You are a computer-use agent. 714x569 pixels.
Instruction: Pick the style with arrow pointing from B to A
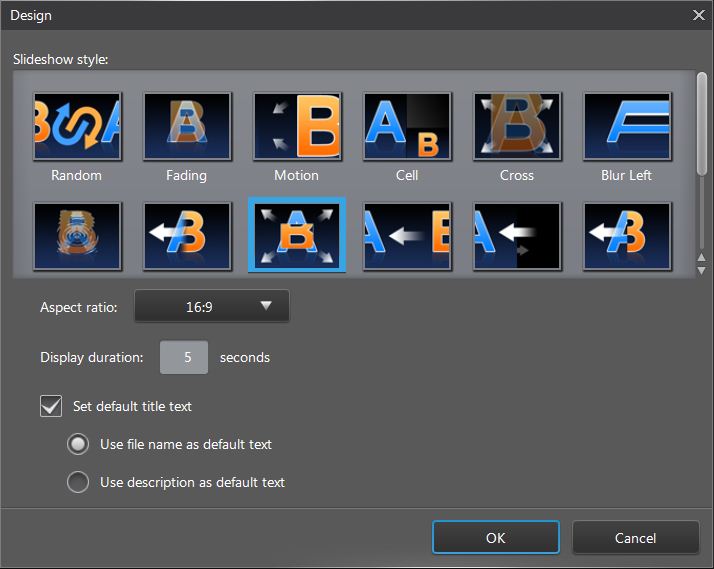(x=407, y=236)
